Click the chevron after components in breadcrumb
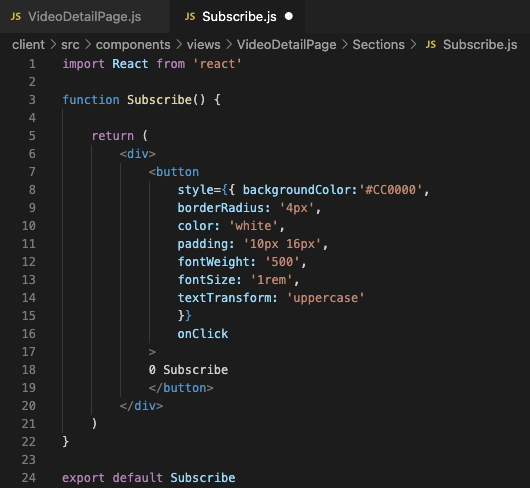 pyautogui.click(x=179, y=45)
